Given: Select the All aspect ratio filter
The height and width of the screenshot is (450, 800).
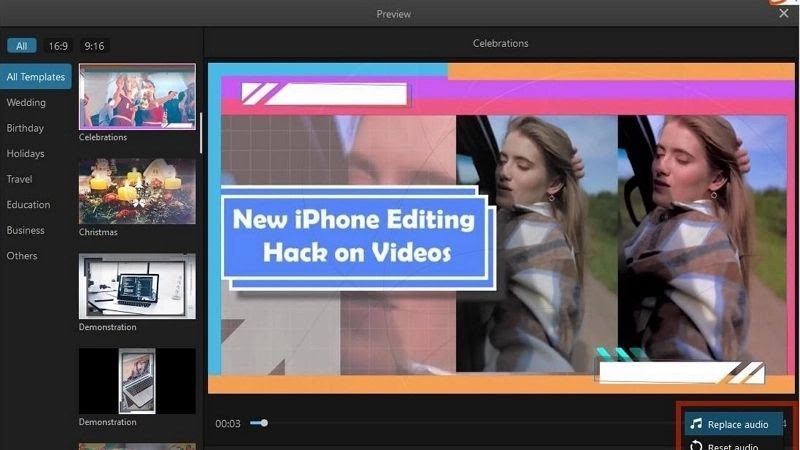Looking at the screenshot, I should tap(21, 46).
